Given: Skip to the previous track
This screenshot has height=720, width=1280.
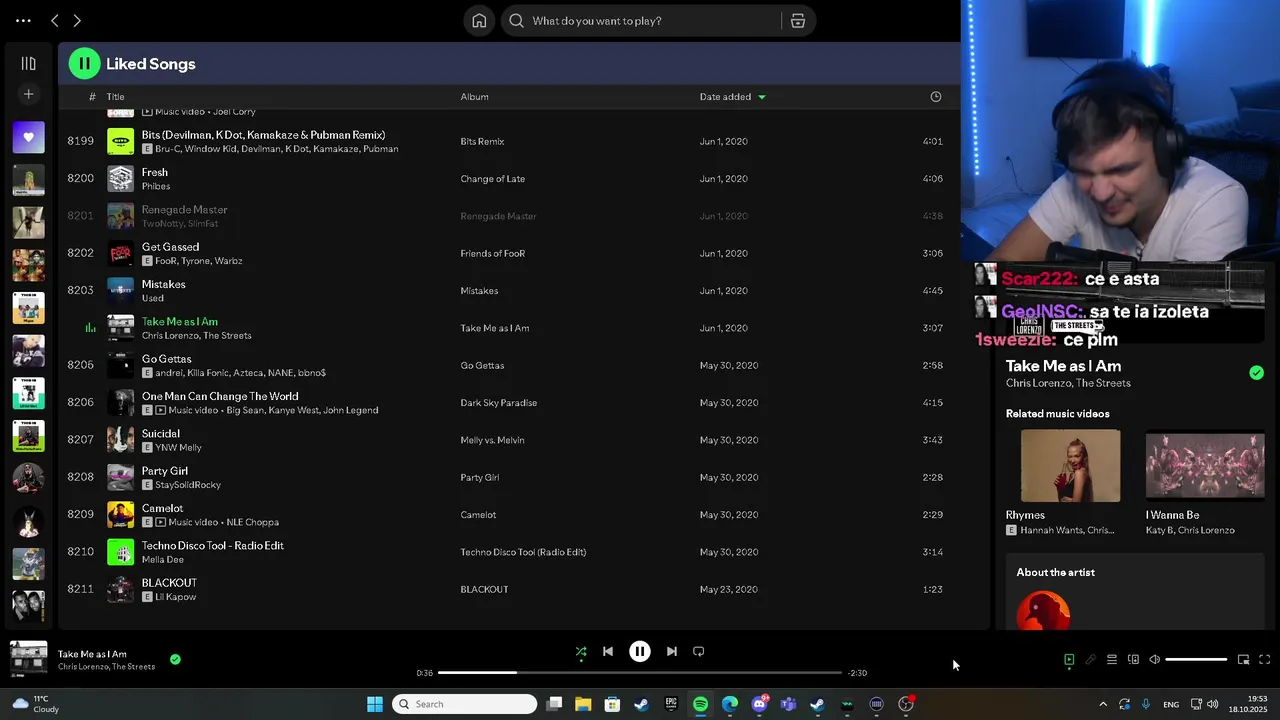Looking at the screenshot, I should pyautogui.click(x=607, y=652).
